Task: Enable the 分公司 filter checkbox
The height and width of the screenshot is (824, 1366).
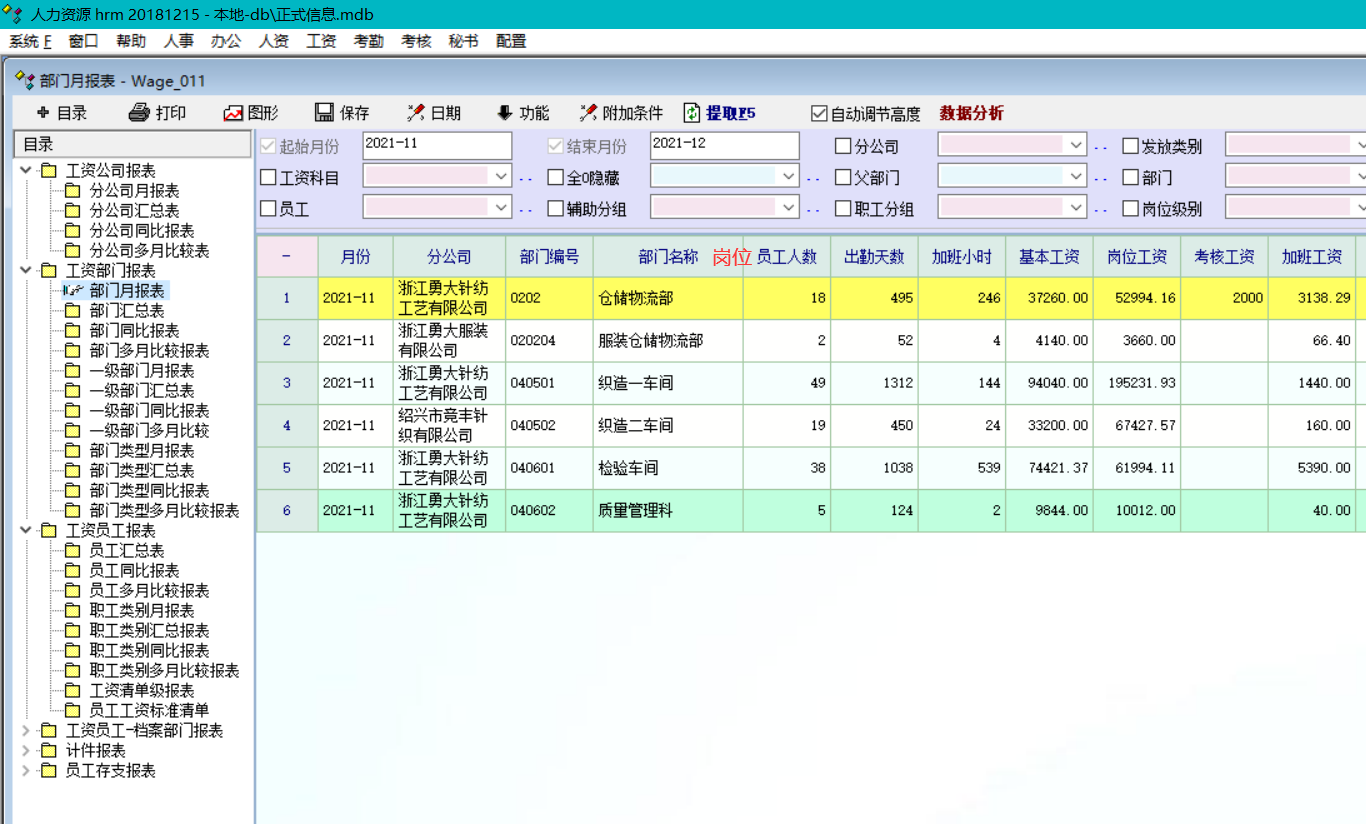Action: coord(843,146)
